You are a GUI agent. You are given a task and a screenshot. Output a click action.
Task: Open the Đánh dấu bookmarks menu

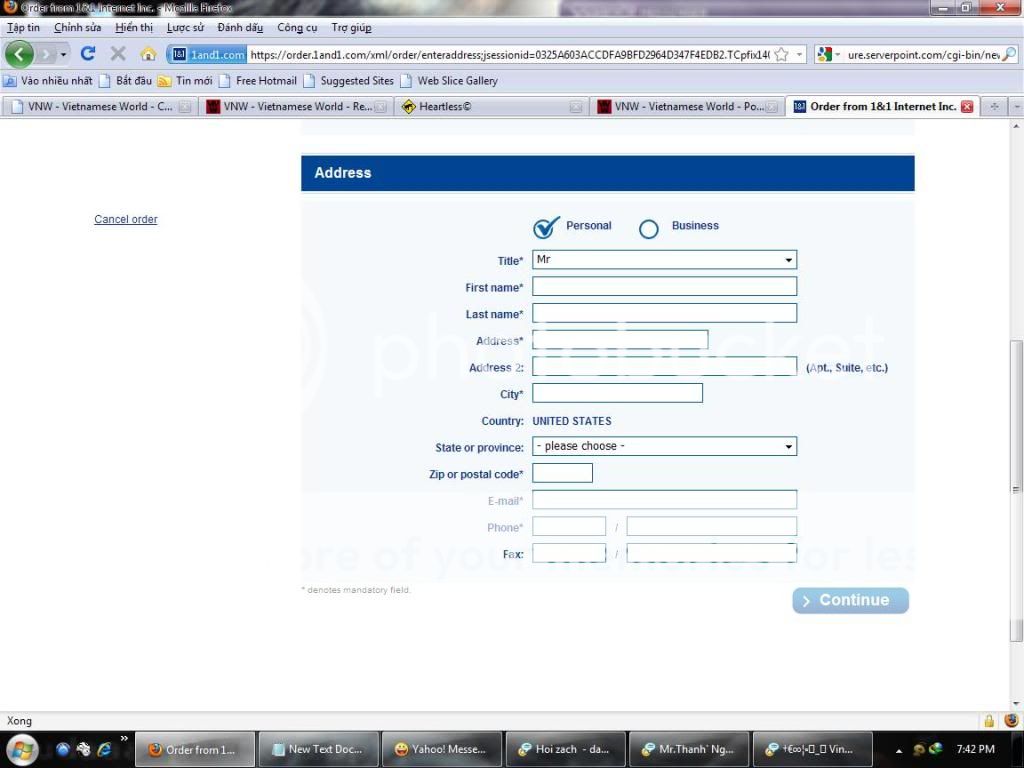coord(240,28)
